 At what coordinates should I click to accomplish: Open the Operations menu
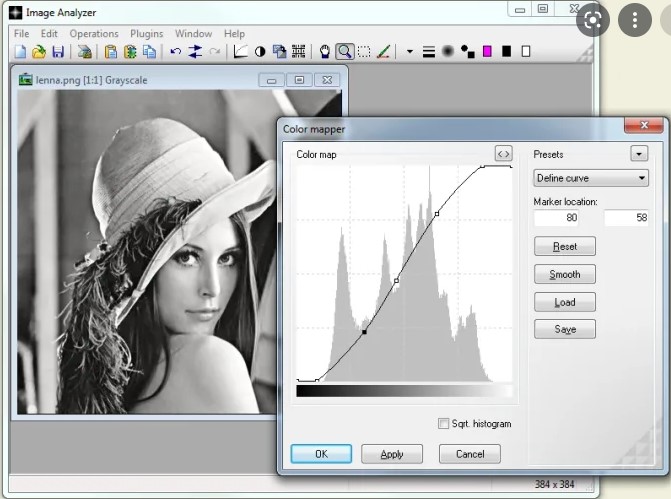click(x=94, y=33)
